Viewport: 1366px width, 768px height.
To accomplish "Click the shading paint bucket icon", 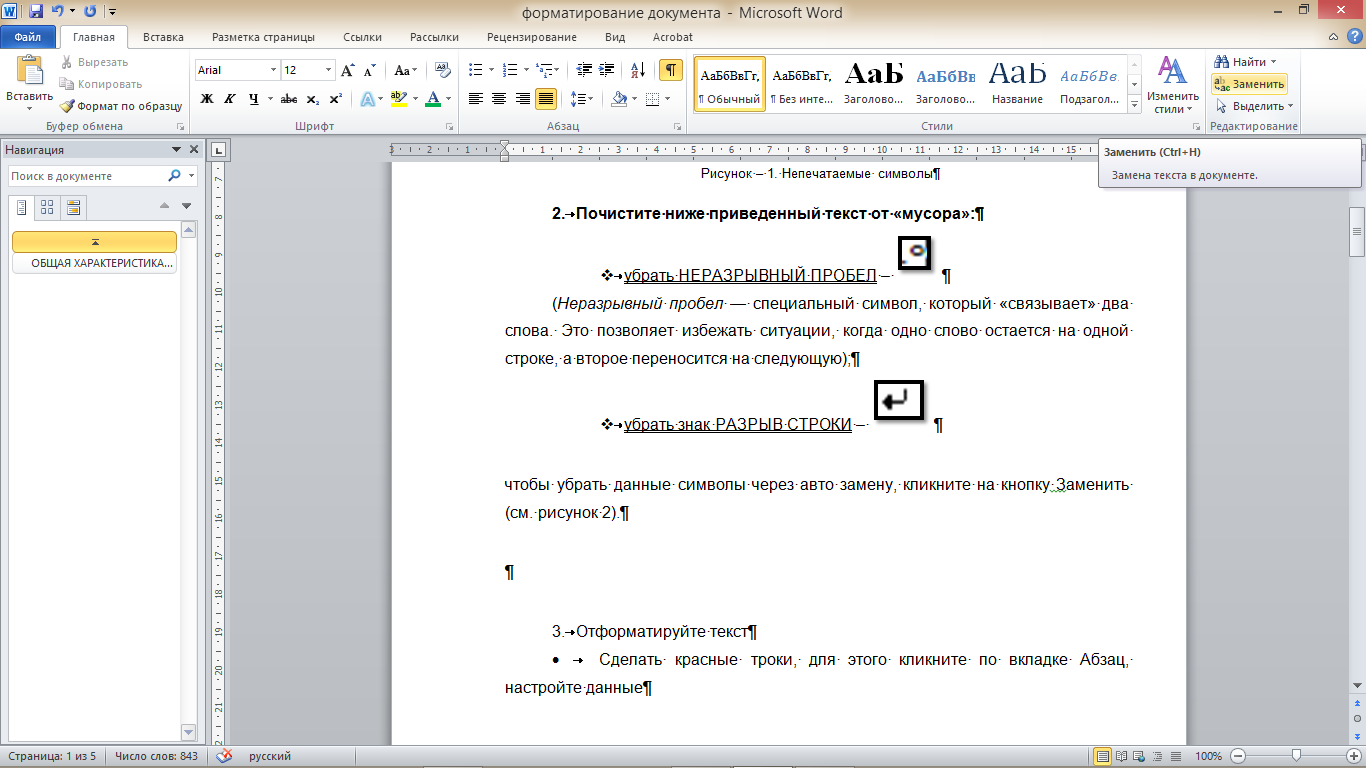I will pos(618,98).
